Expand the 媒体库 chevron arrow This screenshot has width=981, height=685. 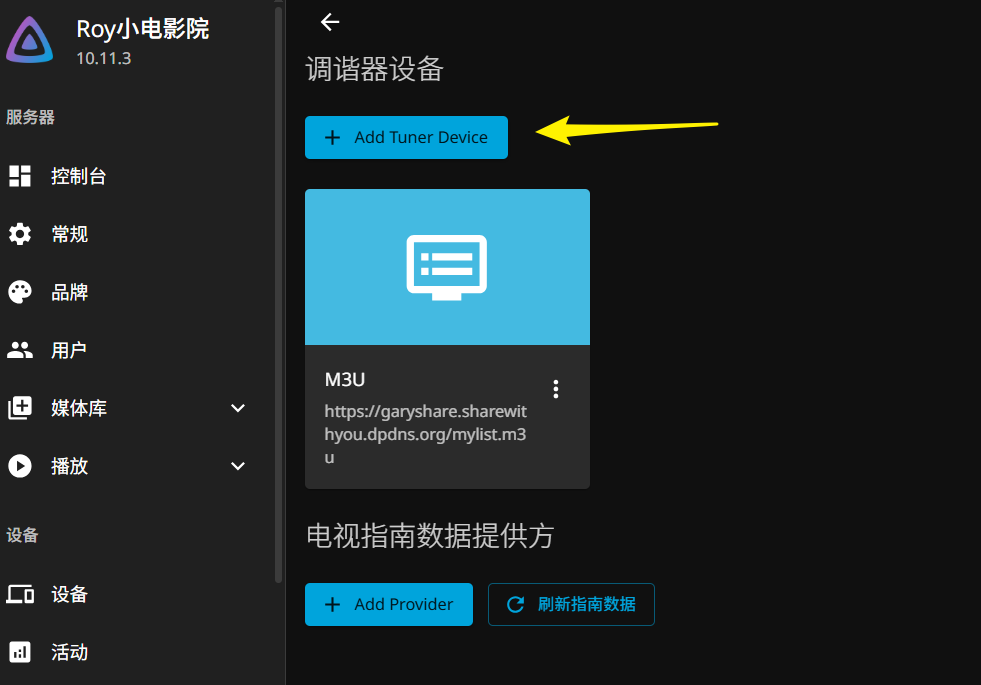pos(238,408)
